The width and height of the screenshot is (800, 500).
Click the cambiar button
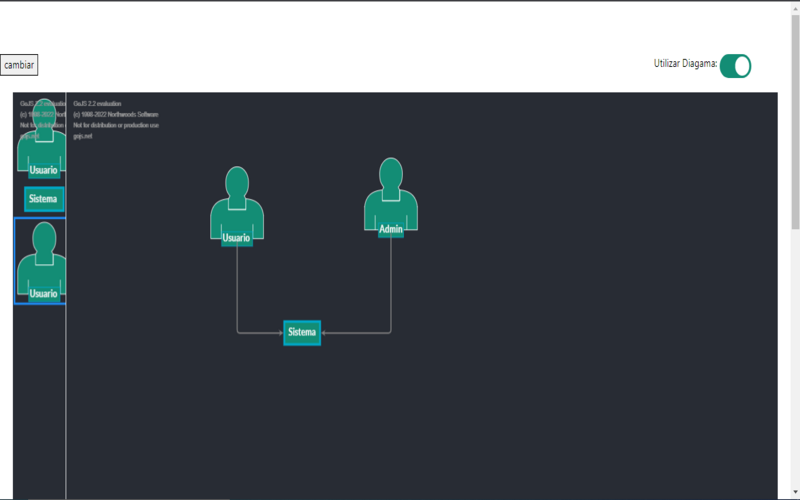(x=19, y=65)
